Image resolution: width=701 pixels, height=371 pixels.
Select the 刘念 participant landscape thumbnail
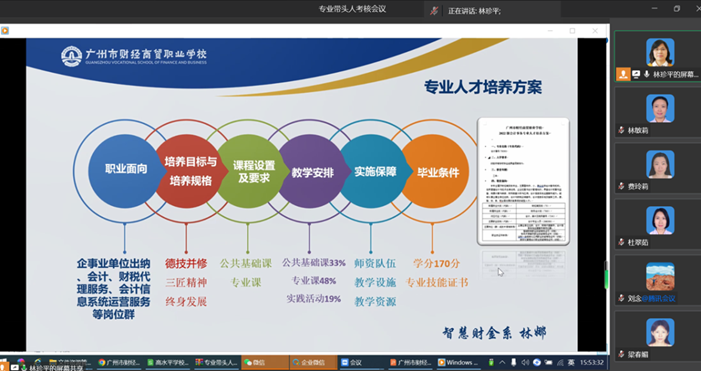[x=660, y=276]
